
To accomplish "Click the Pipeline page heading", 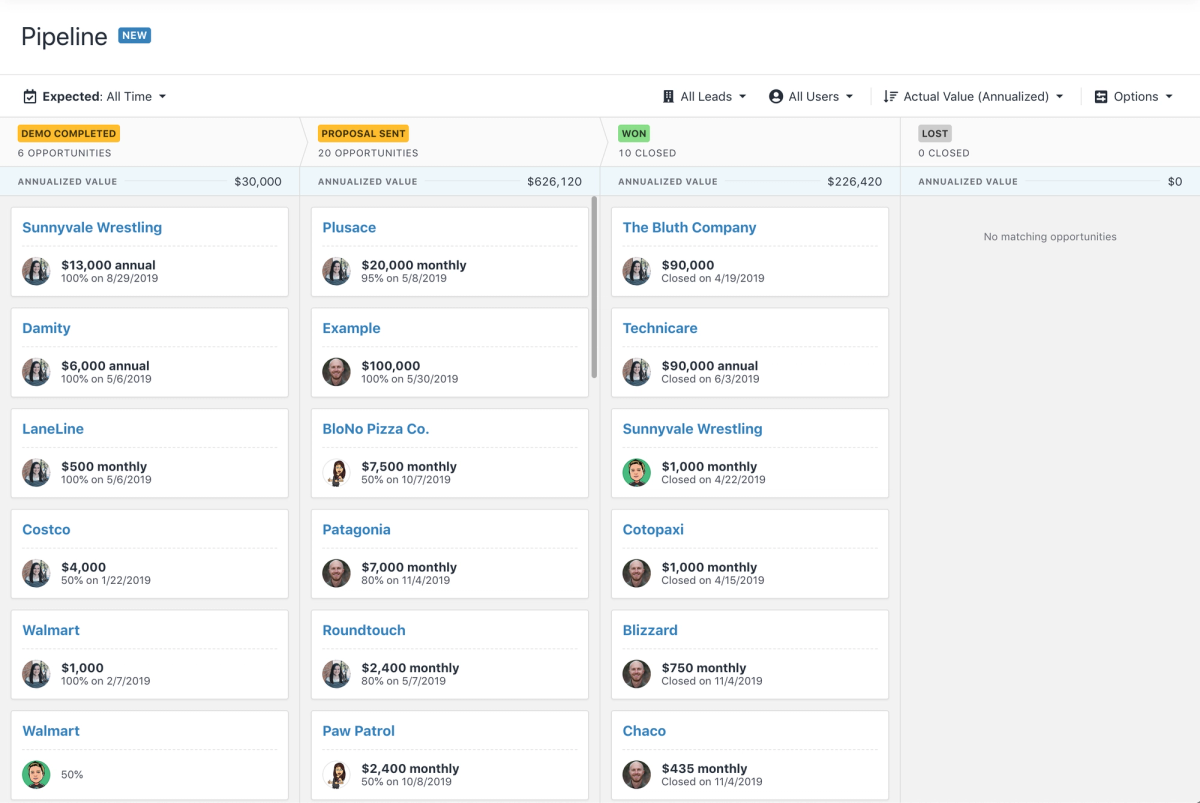I will [x=64, y=37].
